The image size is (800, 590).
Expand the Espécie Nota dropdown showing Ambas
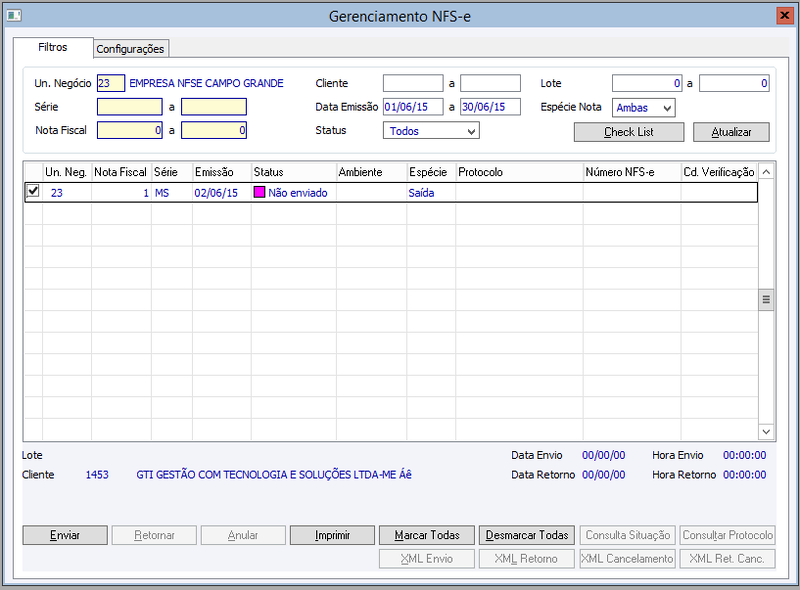tap(643, 108)
